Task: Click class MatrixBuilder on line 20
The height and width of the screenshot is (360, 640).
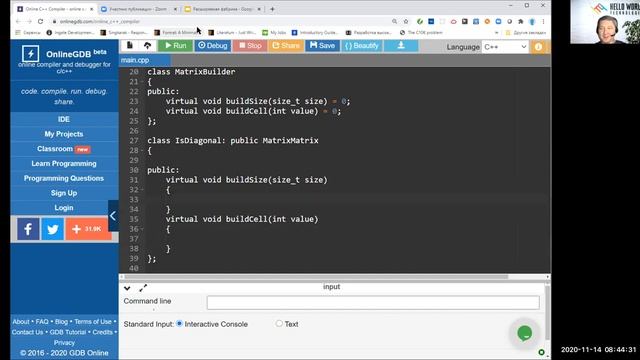Action: pos(191,72)
